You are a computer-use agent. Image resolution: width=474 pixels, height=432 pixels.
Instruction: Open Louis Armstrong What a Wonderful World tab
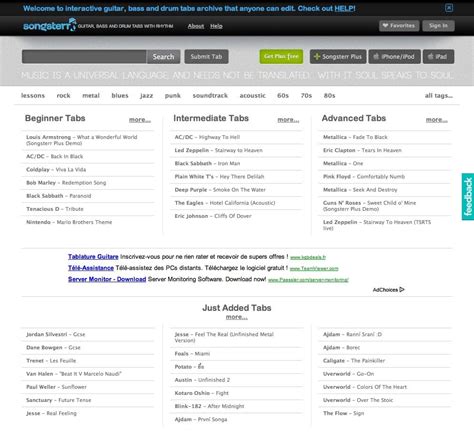(x=82, y=140)
